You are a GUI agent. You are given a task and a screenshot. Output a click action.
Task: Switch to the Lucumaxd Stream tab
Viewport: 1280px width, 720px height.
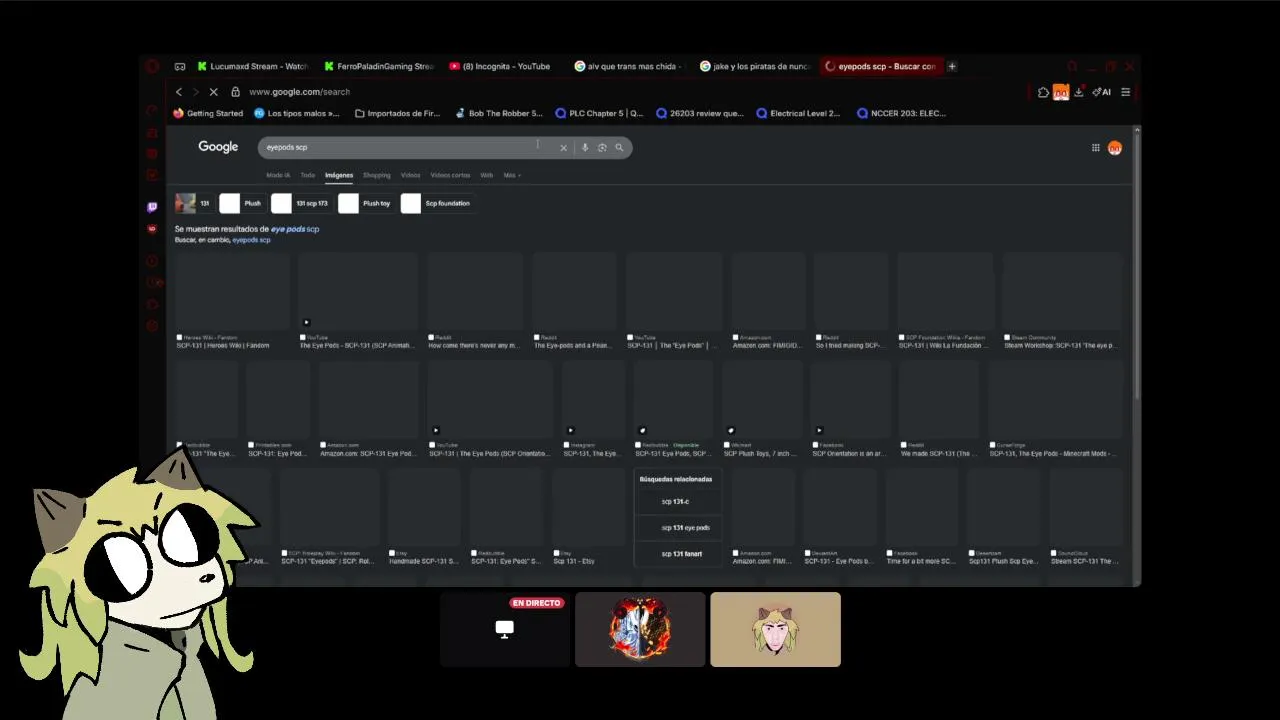[253, 67]
